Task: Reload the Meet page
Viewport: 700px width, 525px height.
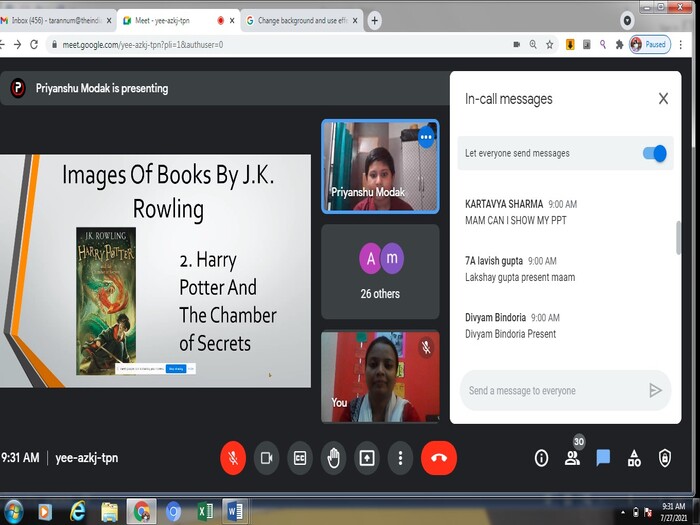Action: point(34,45)
